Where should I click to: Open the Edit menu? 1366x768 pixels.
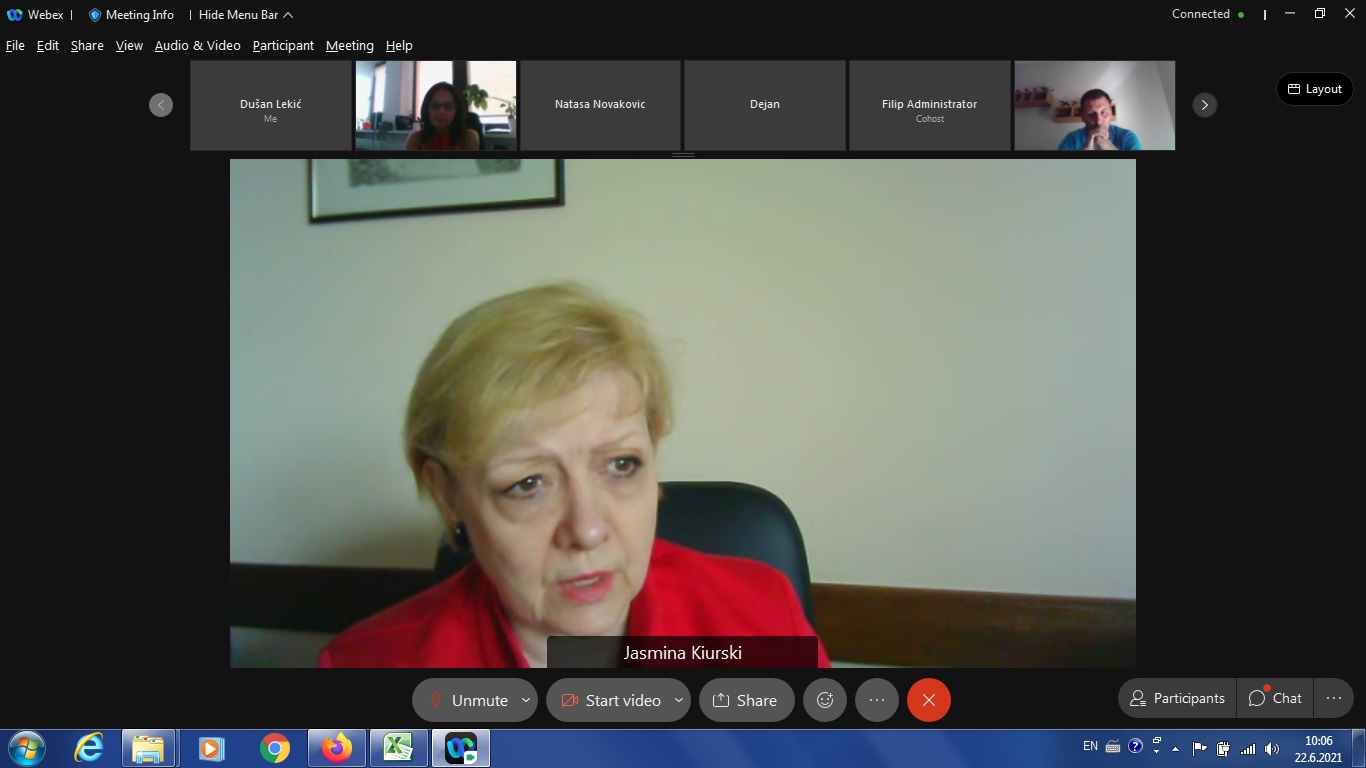48,45
